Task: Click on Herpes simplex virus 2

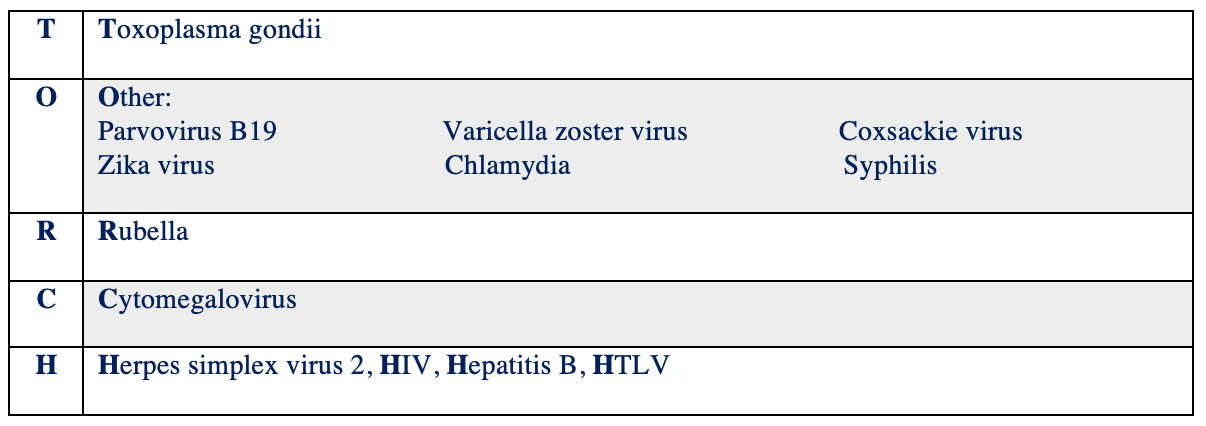Action: [233, 366]
